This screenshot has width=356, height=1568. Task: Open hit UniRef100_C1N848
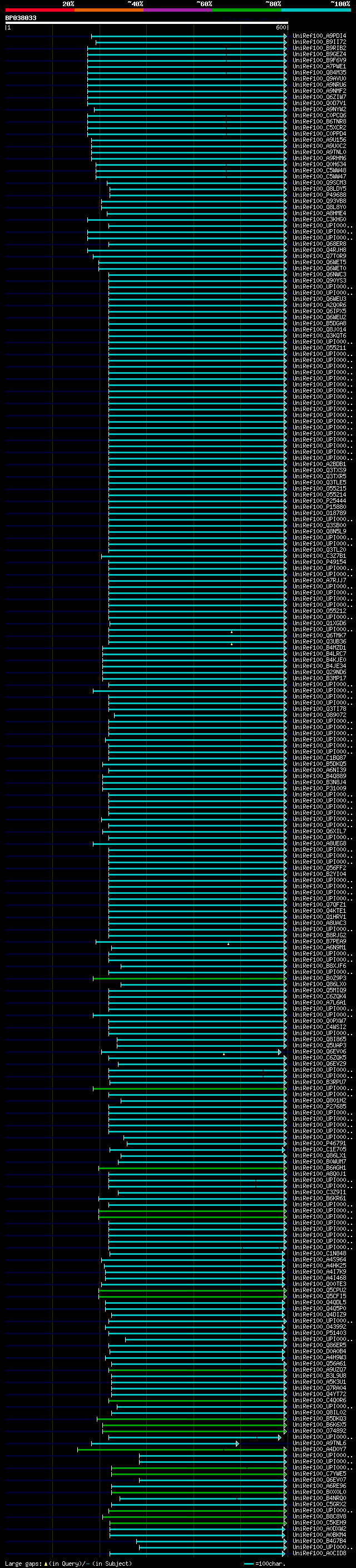[319, 1253]
